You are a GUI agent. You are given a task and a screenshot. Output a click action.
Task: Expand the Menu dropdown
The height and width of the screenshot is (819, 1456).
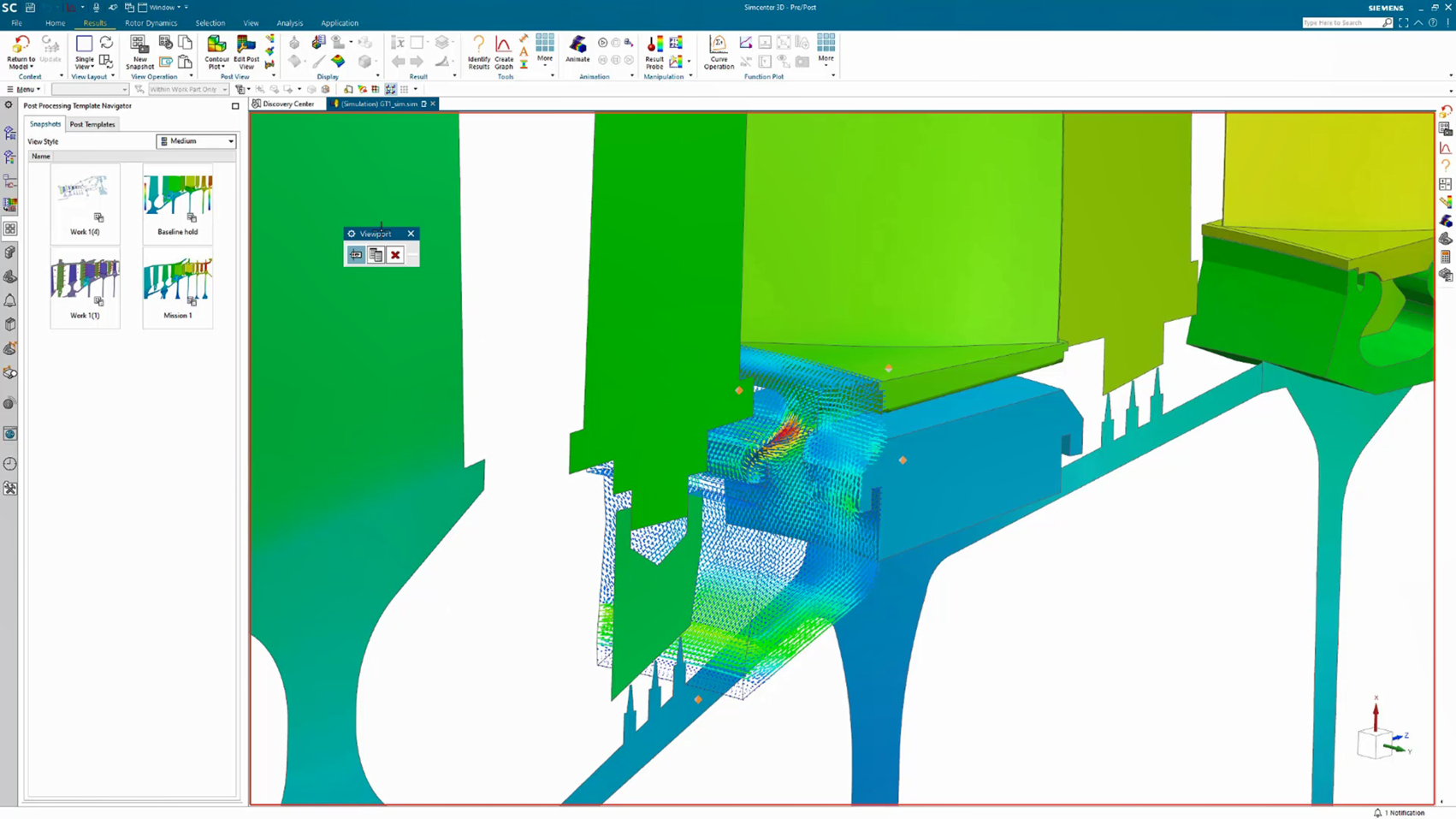click(25, 89)
